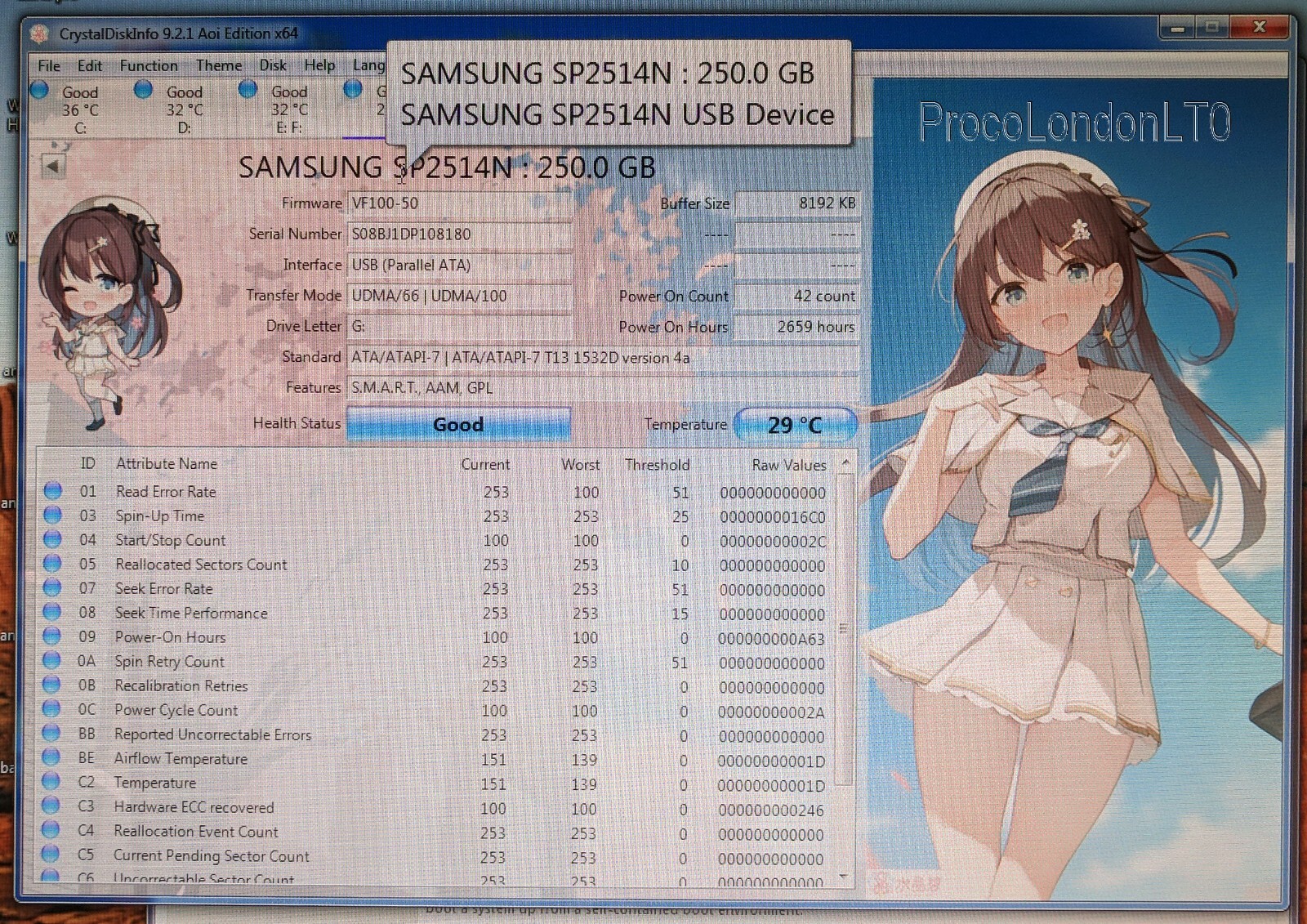
Task: Open the Function menu
Action: 149,66
